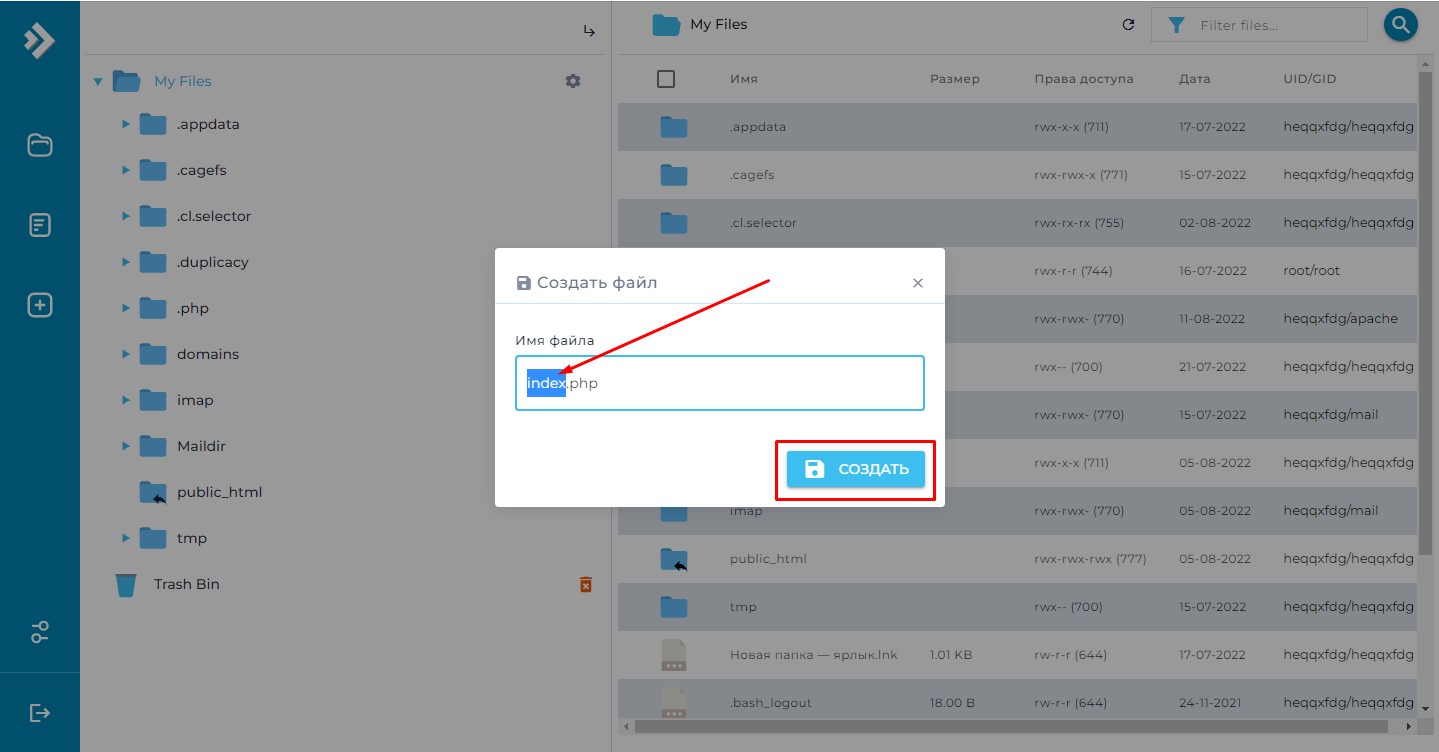Viewport: 1439px width, 752px height.
Task: Expand the tmp tree folder
Action: [x=126, y=538]
